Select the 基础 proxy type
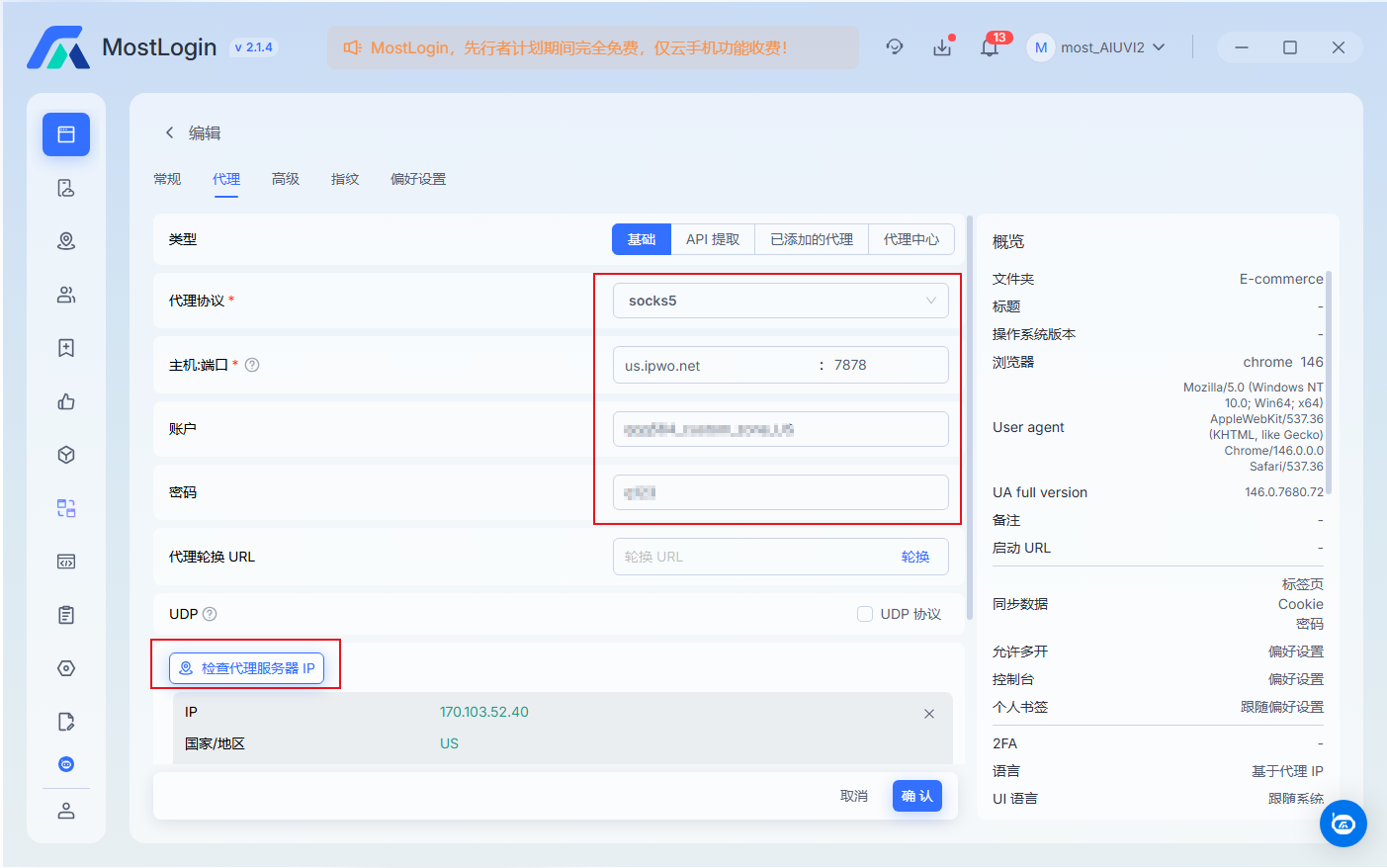This screenshot has height=868, width=1387. click(642, 239)
